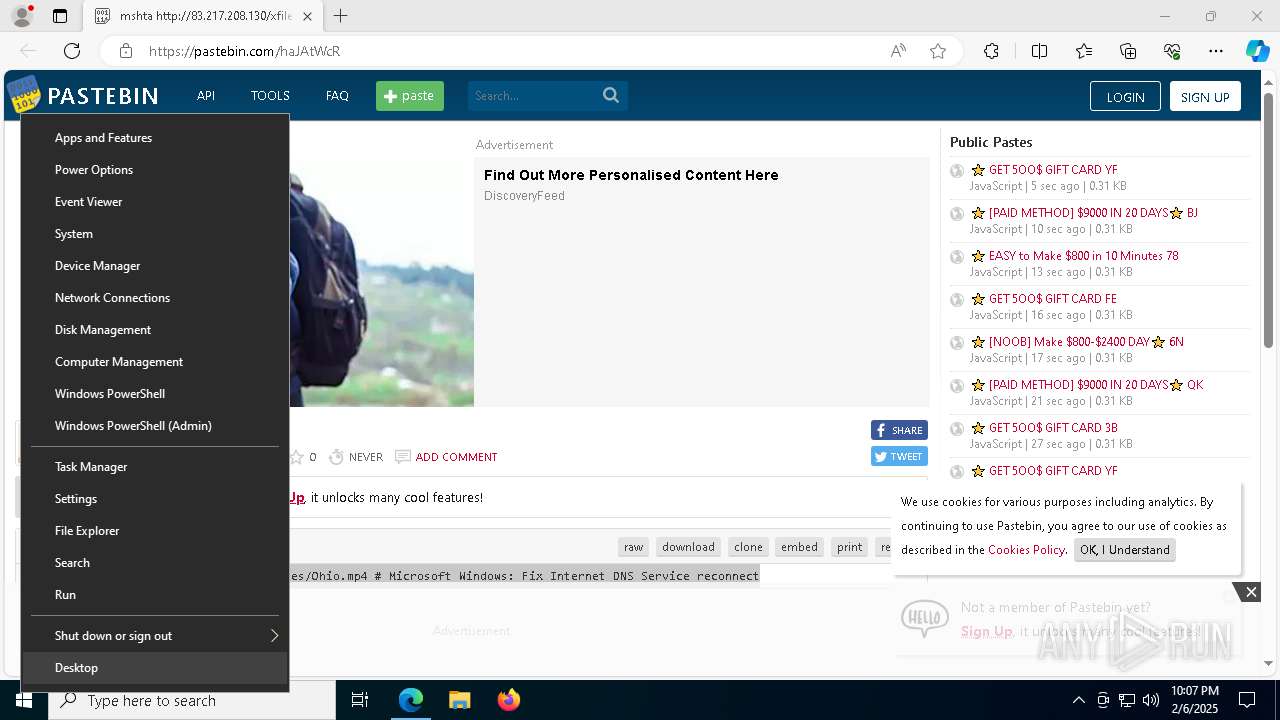The height and width of the screenshot is (720, 1280).
Task: Open the Run dialog entry
Action: tap(155, 595)
